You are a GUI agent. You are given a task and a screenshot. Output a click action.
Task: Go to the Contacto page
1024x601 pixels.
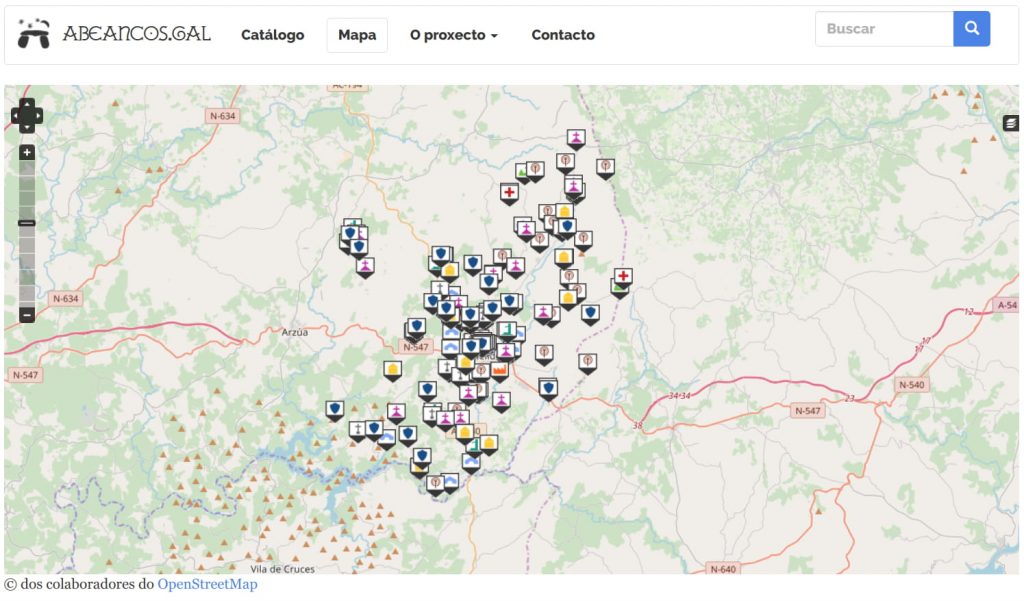coord(563,35)
